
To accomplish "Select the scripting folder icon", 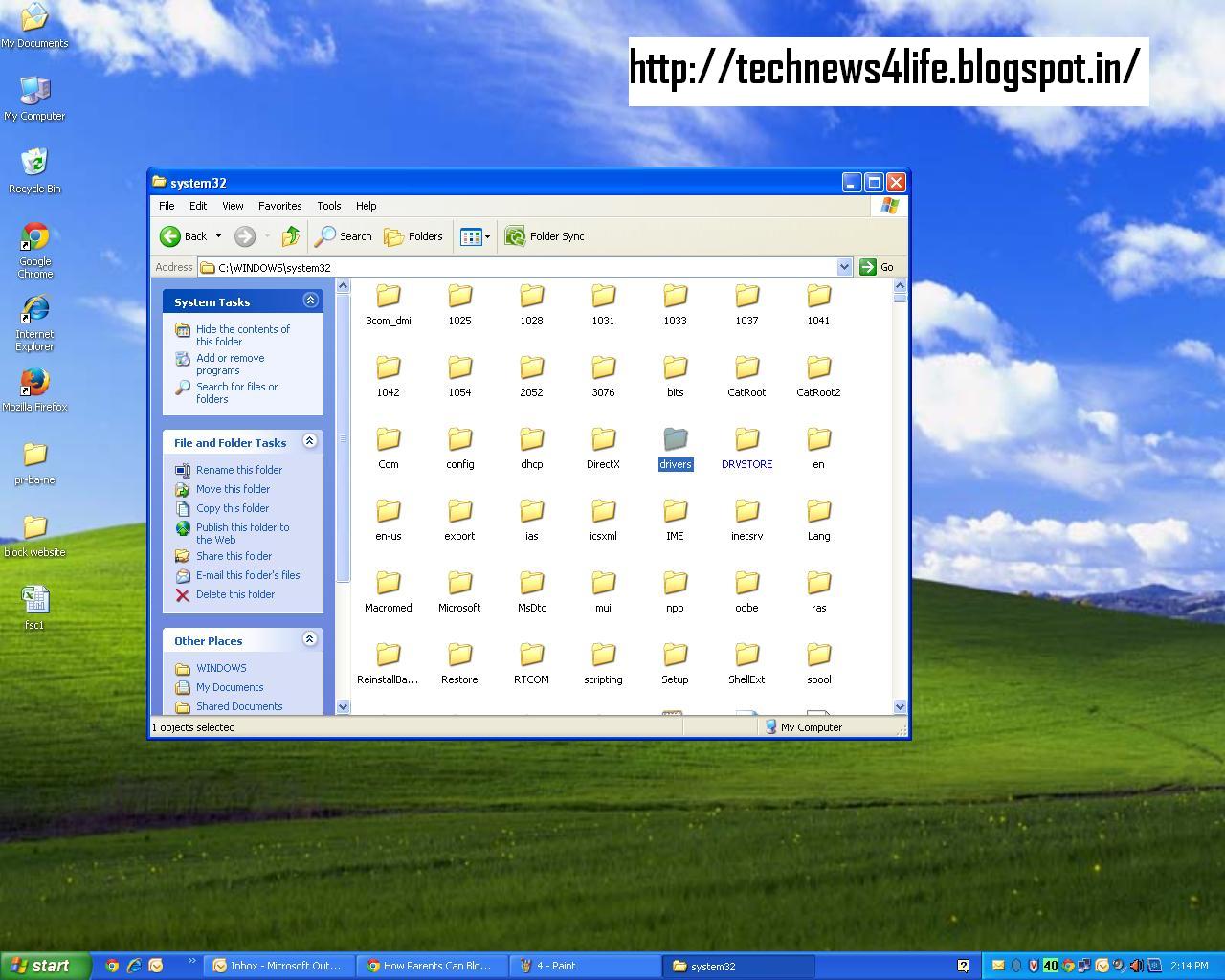I will click(x=604, y=655).
